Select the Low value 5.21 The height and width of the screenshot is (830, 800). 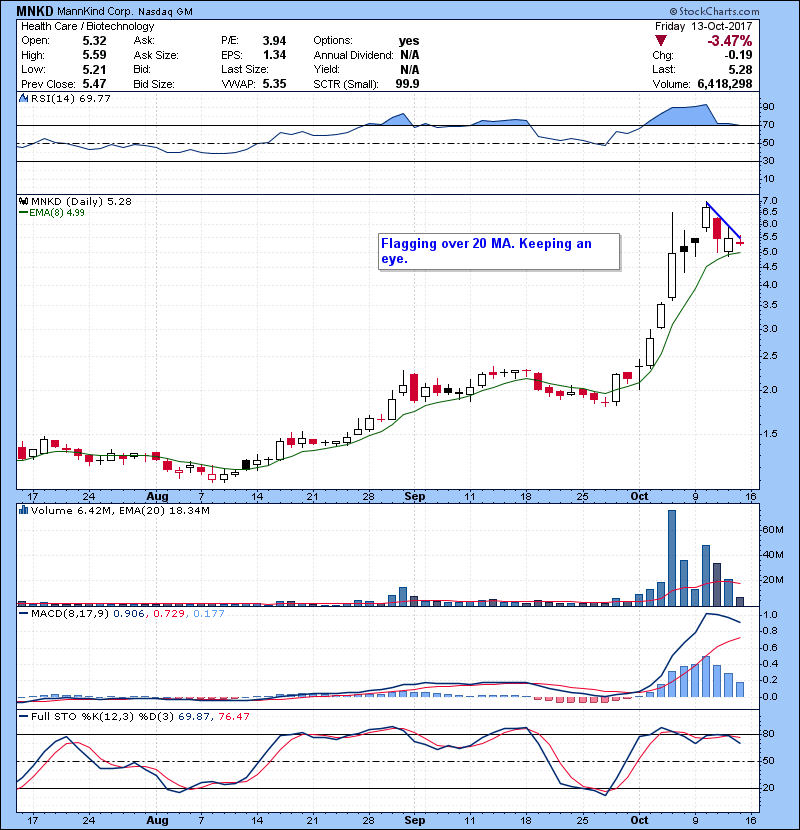pyautogui.click(x=94, y=70)
